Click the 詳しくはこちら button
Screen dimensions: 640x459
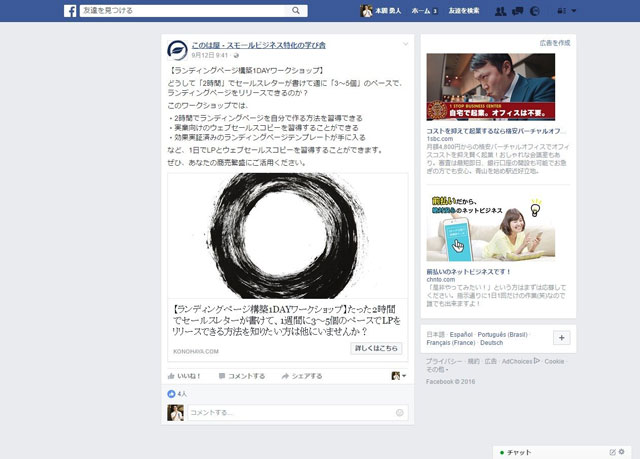(x=376, y=348)
